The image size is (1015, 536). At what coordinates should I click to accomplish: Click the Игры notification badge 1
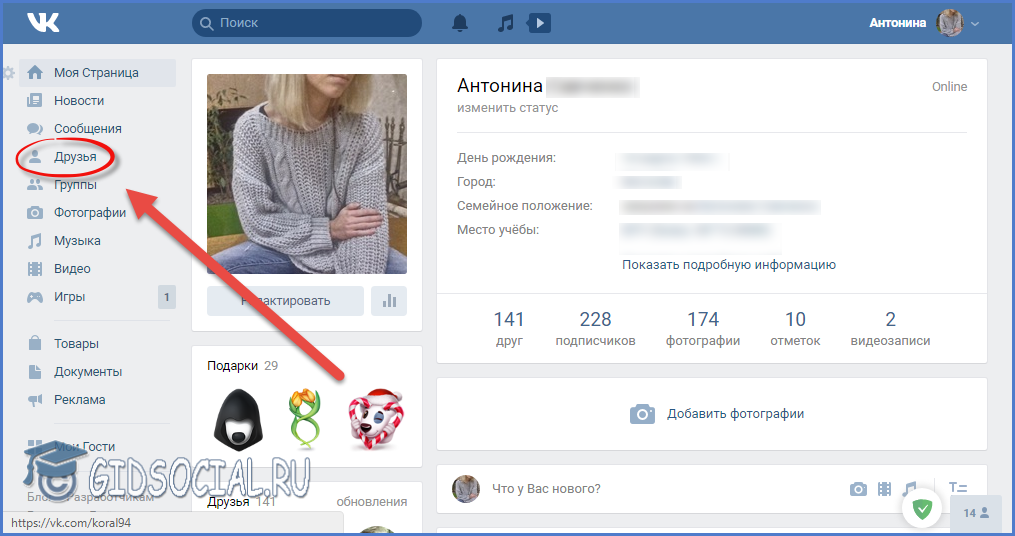166,297
